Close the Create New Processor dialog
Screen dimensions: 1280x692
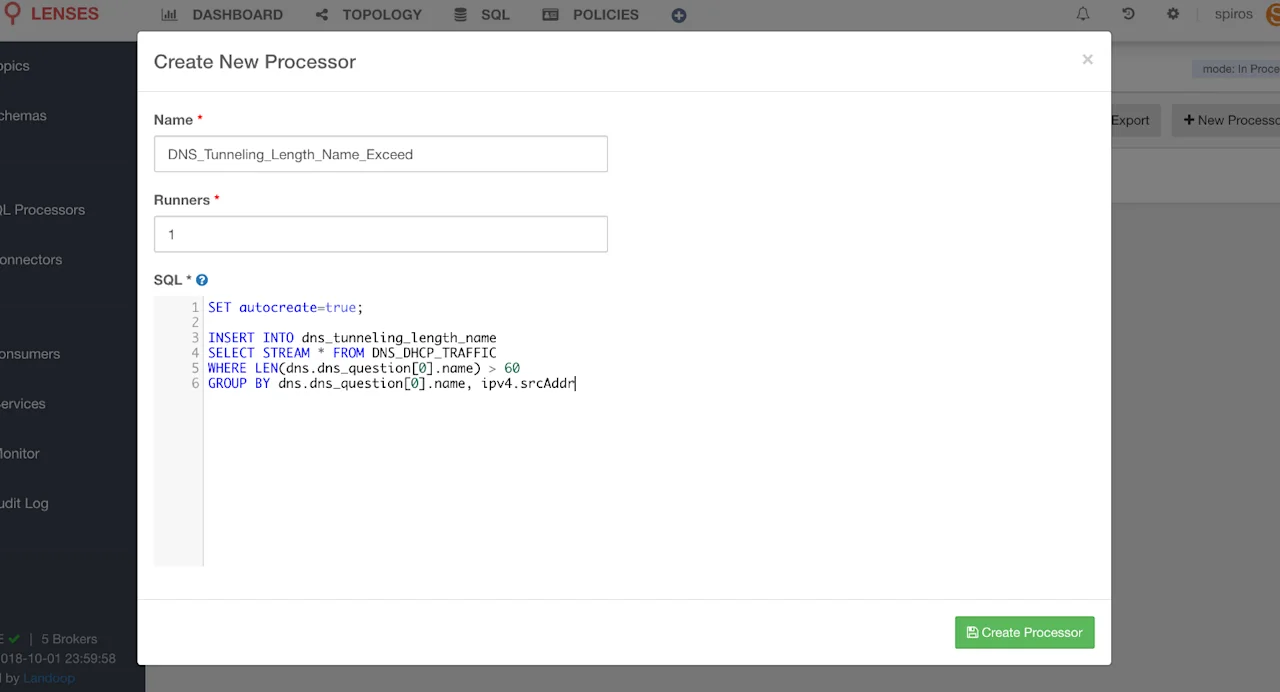[1087, 60]
